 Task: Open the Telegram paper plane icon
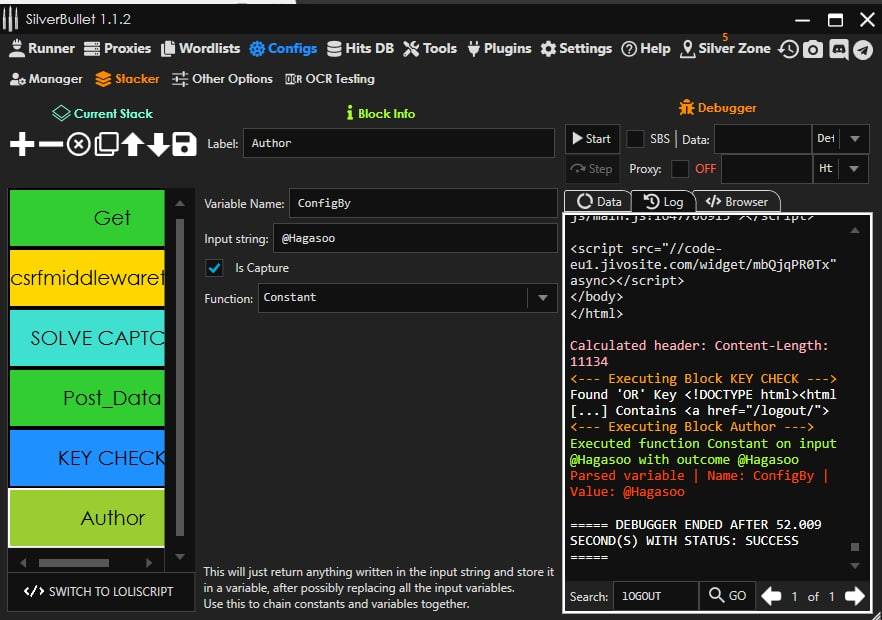point(862,49)
